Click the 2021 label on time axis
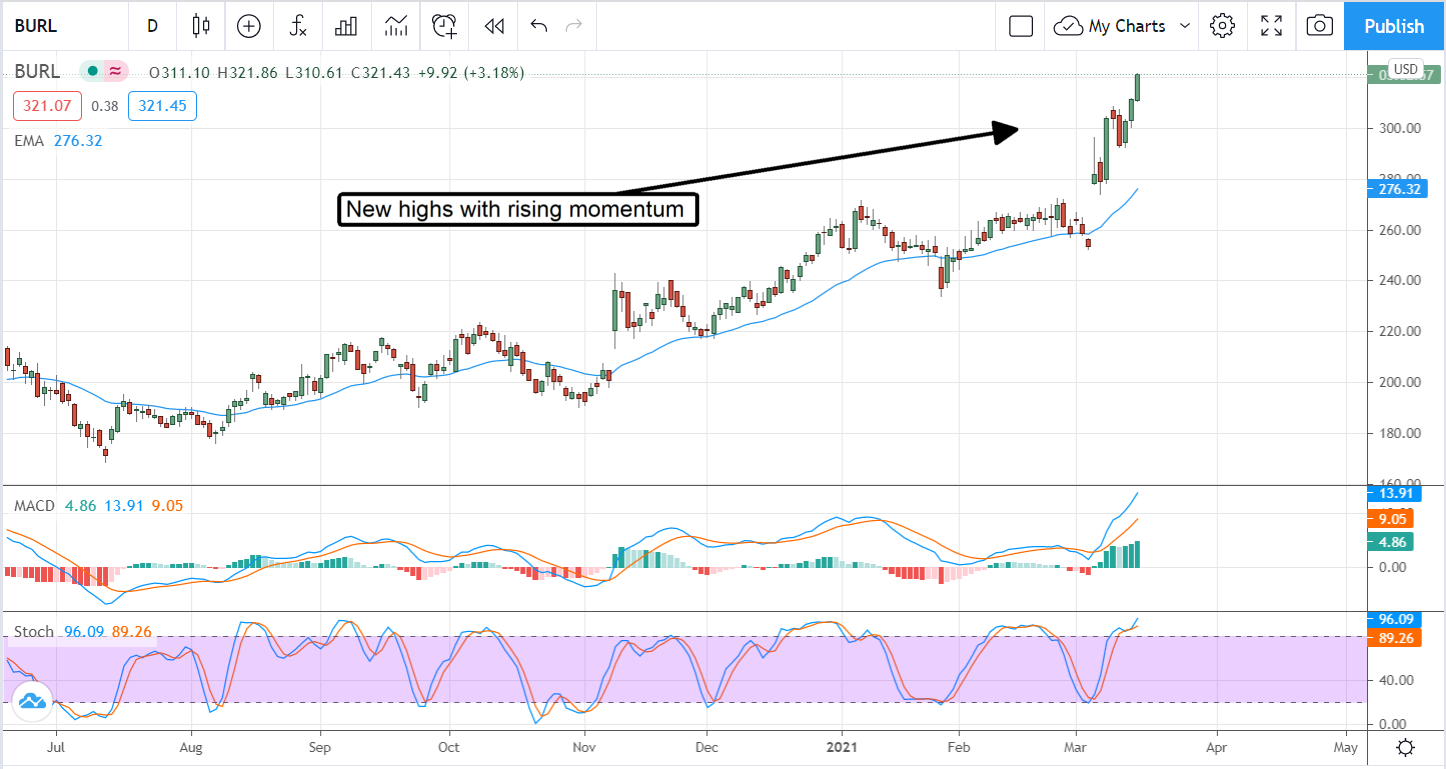The image size is (1446, 769). tap(842, 747)
